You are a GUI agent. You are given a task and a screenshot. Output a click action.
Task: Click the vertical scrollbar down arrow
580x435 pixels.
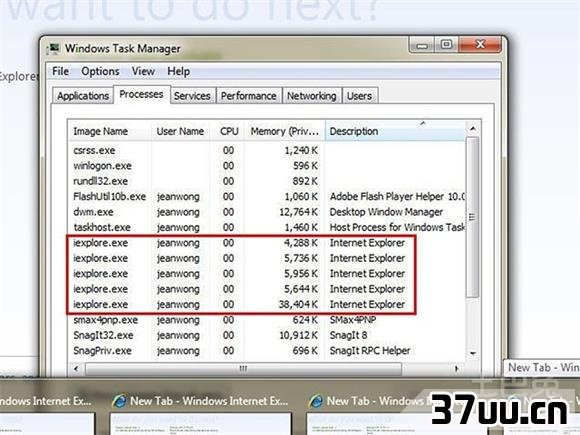click(473, 354)
